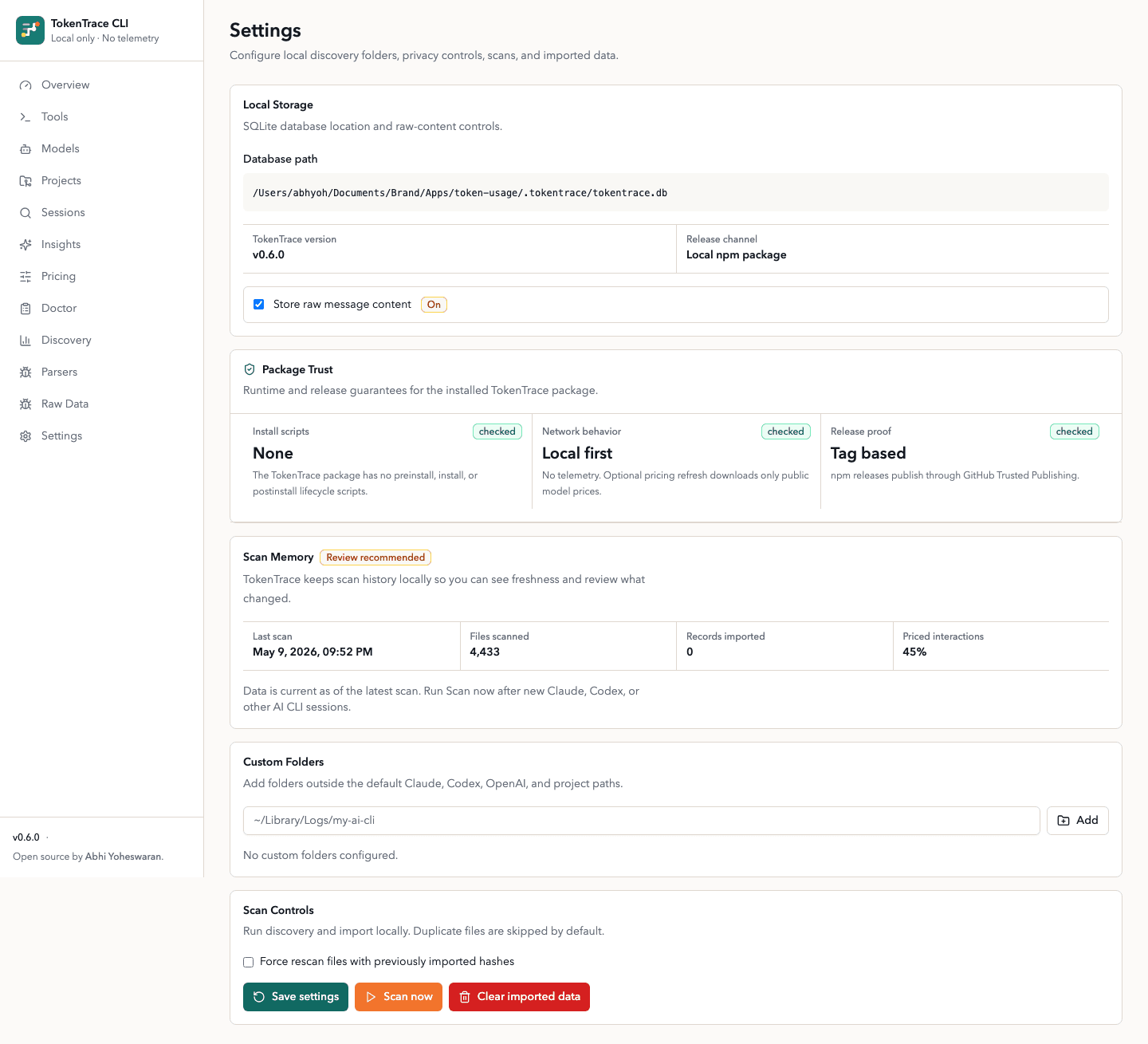Click the Doctor clipboard icon
Viewport: 1148px width, 1044px height.
26,309
